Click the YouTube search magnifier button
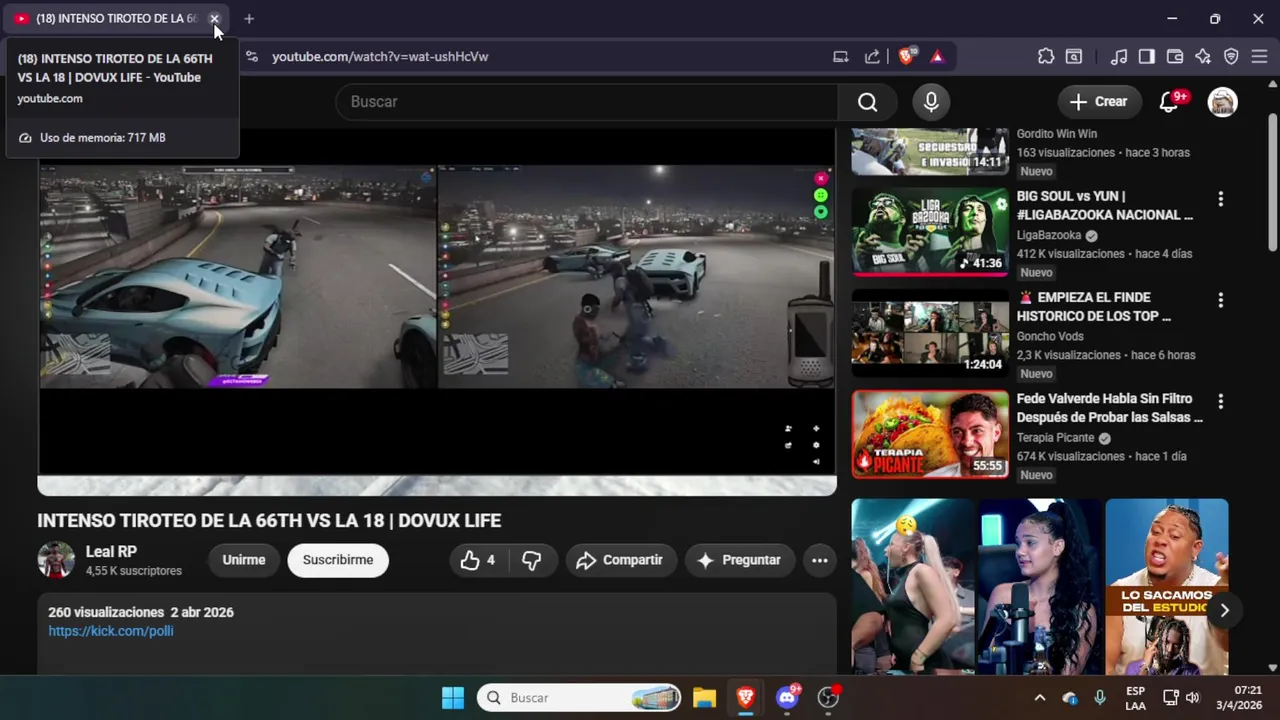Viewport: 1280px width, 720px height. pyautogui.click(x=868, y=102)
